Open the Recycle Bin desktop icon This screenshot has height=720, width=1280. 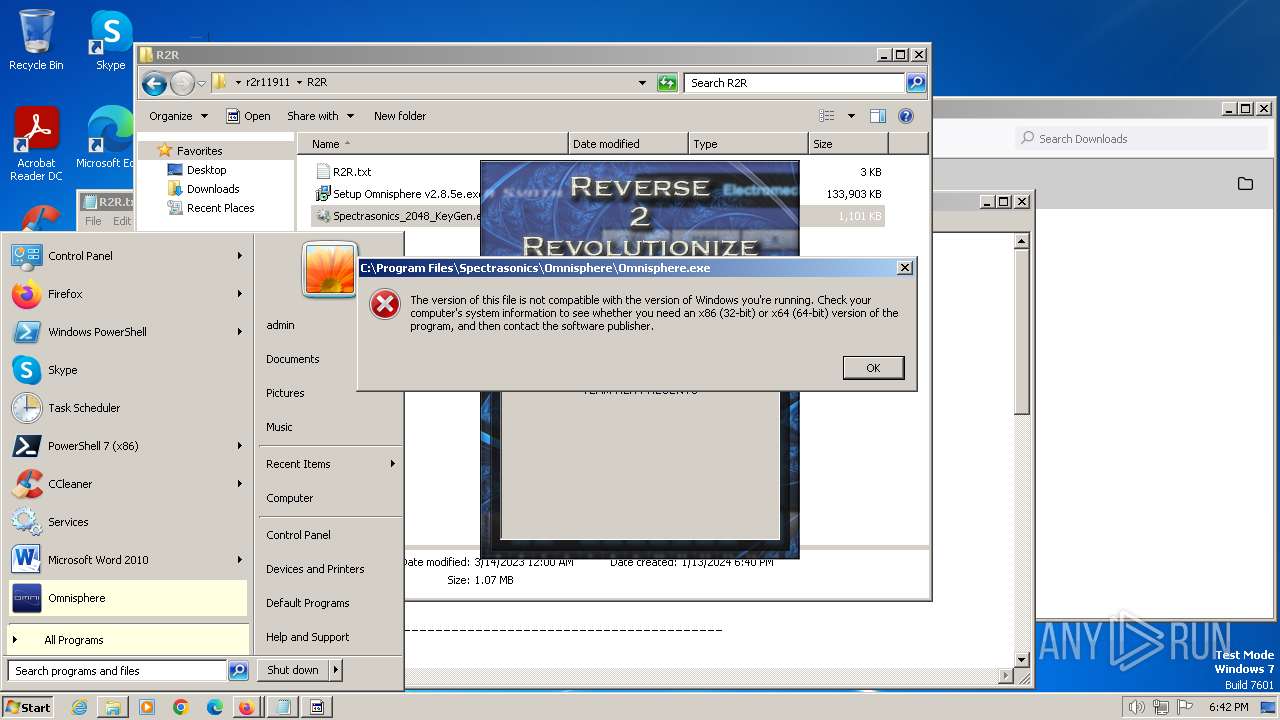click(x=36, y=40)
